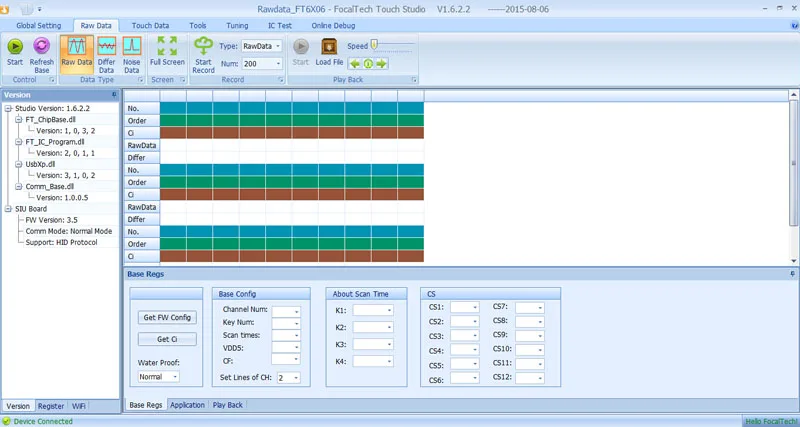Switch to the Application tab

pyautogui.click(x=187, y=405)
